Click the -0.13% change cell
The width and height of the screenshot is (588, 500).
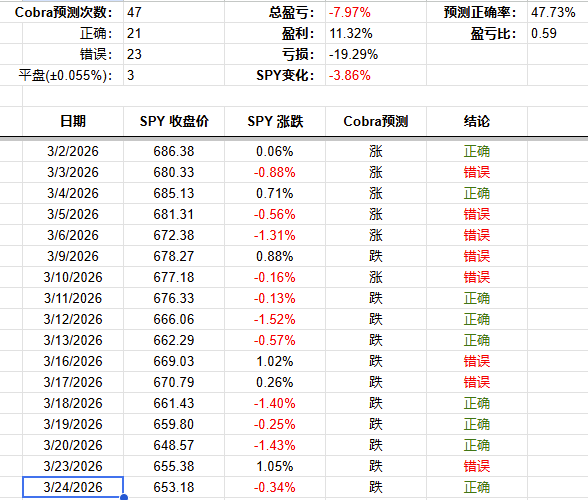(275, 298)
